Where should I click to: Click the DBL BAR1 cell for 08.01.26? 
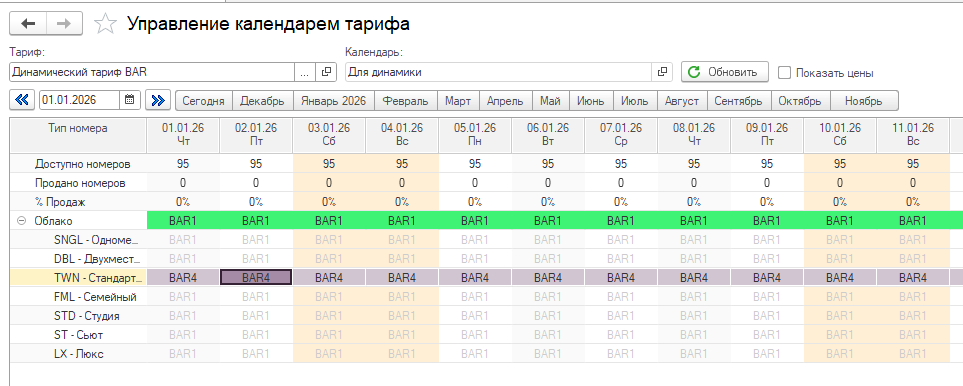pyautogui.click(x=694, y=259)
